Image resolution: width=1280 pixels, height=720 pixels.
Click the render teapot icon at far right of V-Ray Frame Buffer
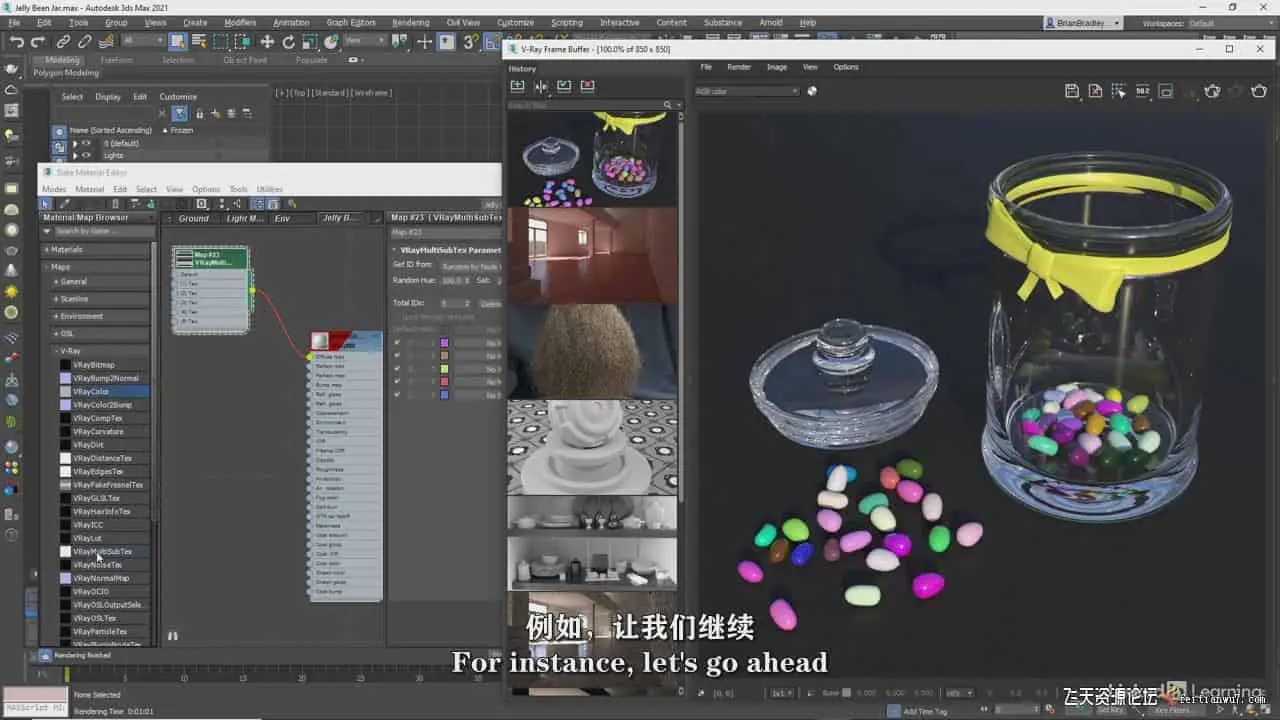[x=1260, y=91]
